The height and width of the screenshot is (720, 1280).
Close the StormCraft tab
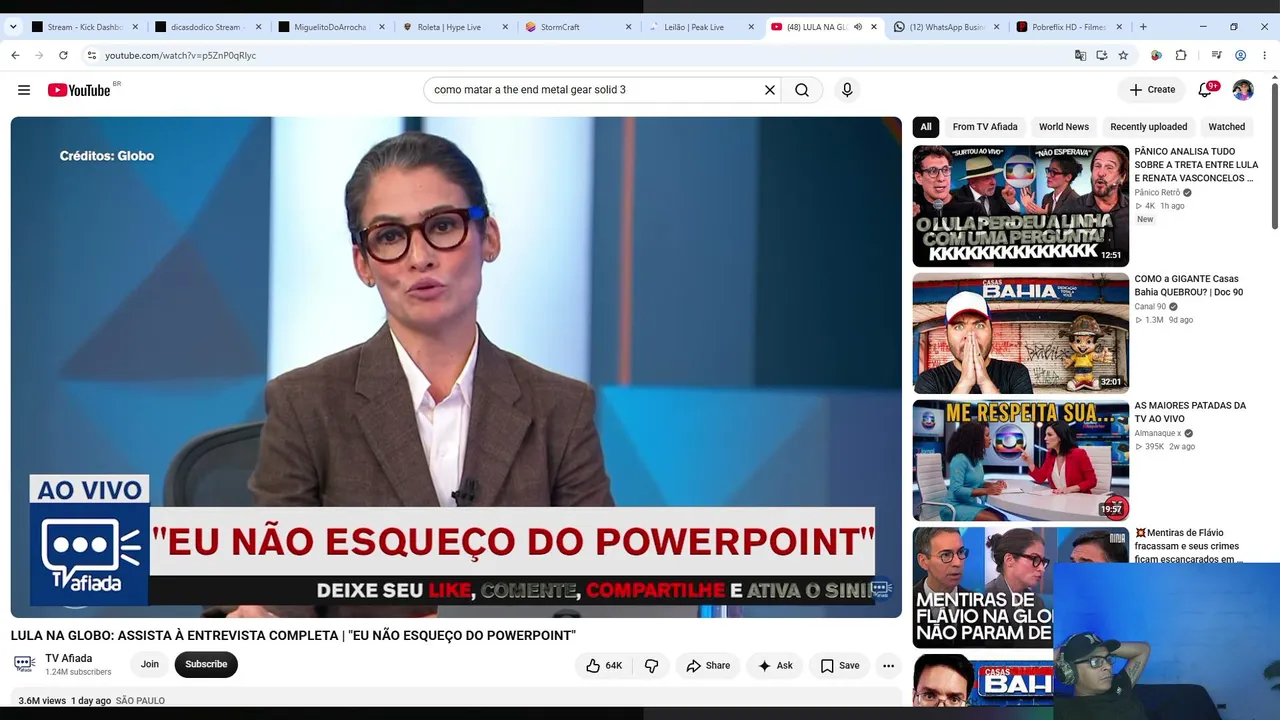click(628, 27)
